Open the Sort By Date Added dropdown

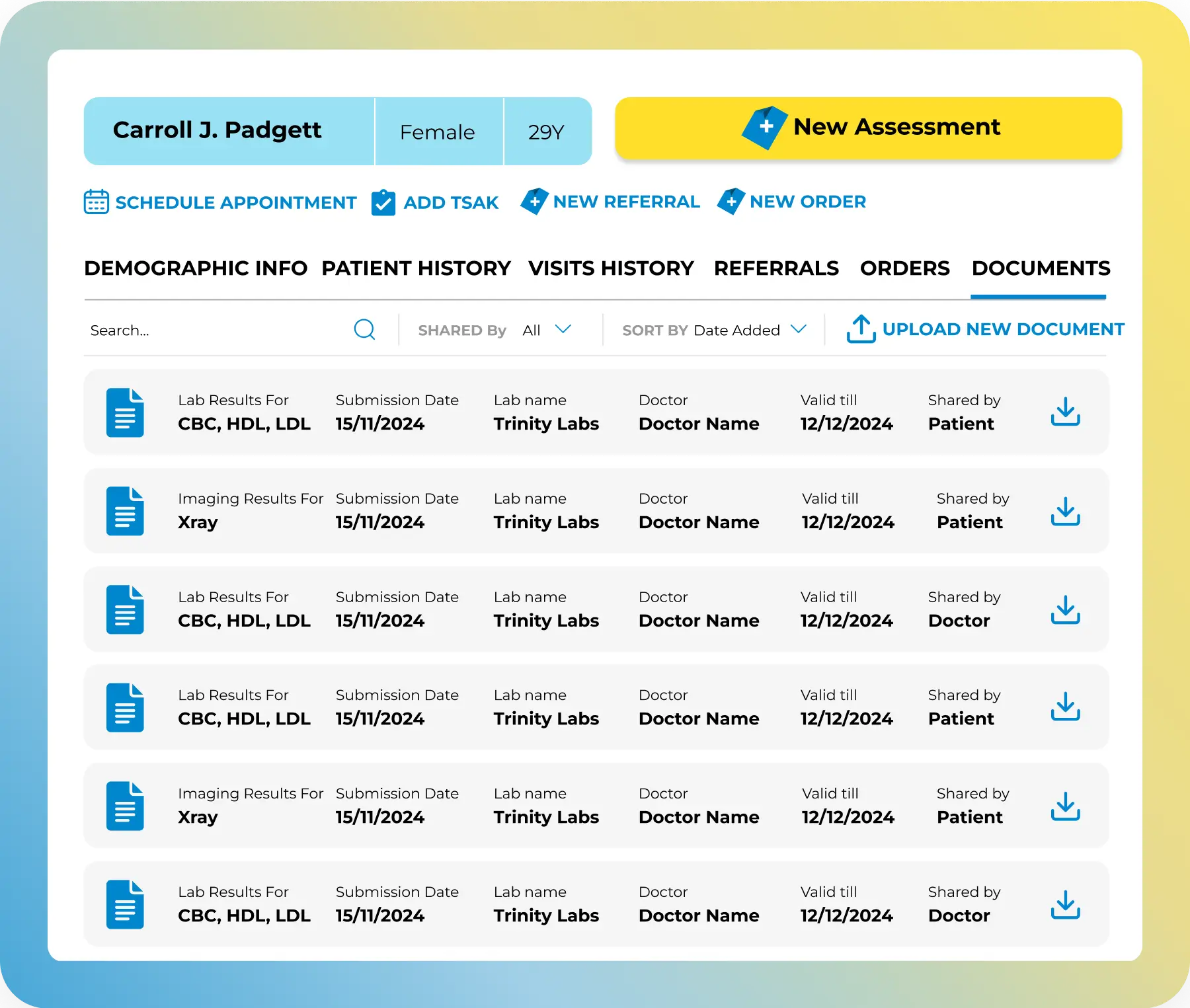pos(798,329)
